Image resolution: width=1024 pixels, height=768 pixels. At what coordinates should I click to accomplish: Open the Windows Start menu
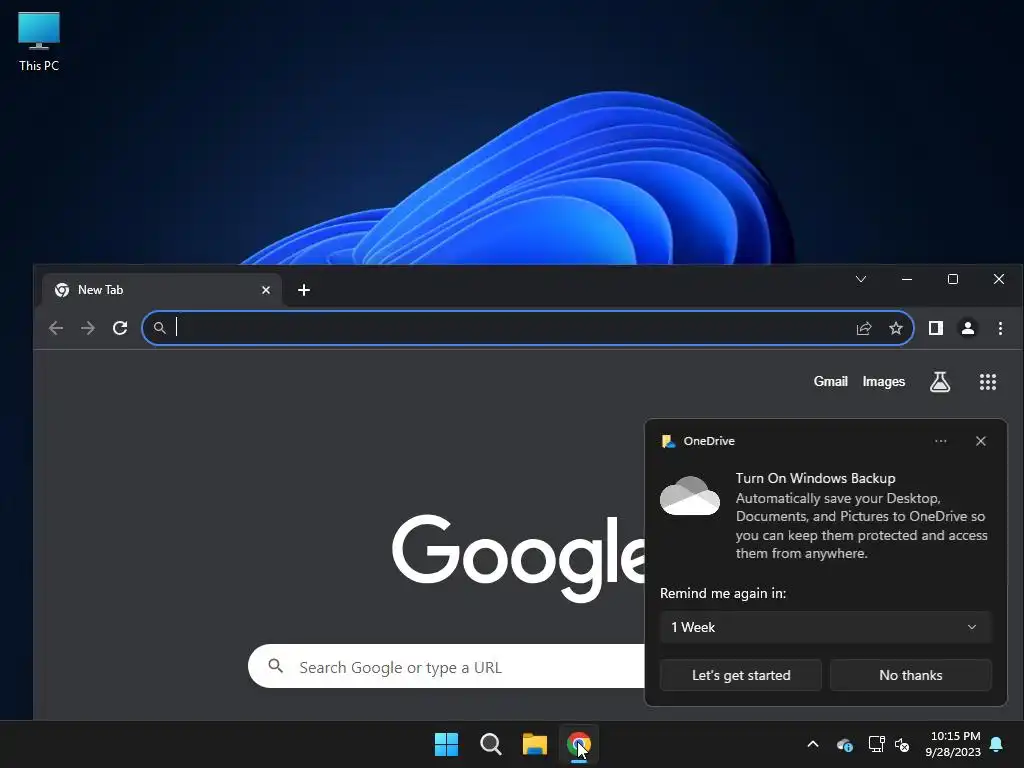(447, 744)
